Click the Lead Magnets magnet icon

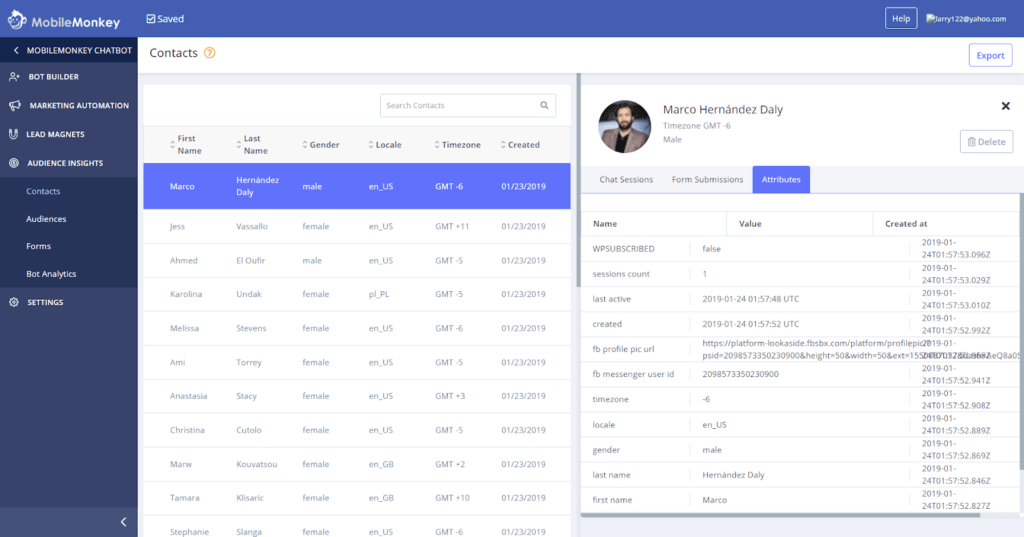(x=14, y=134)
